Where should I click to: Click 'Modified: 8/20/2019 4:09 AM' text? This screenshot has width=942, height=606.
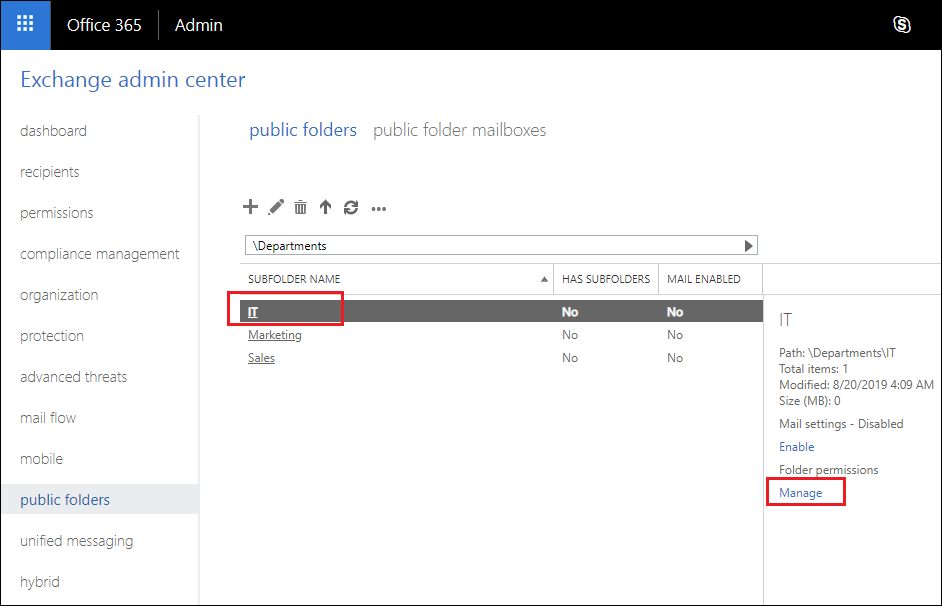pos(856,385)
